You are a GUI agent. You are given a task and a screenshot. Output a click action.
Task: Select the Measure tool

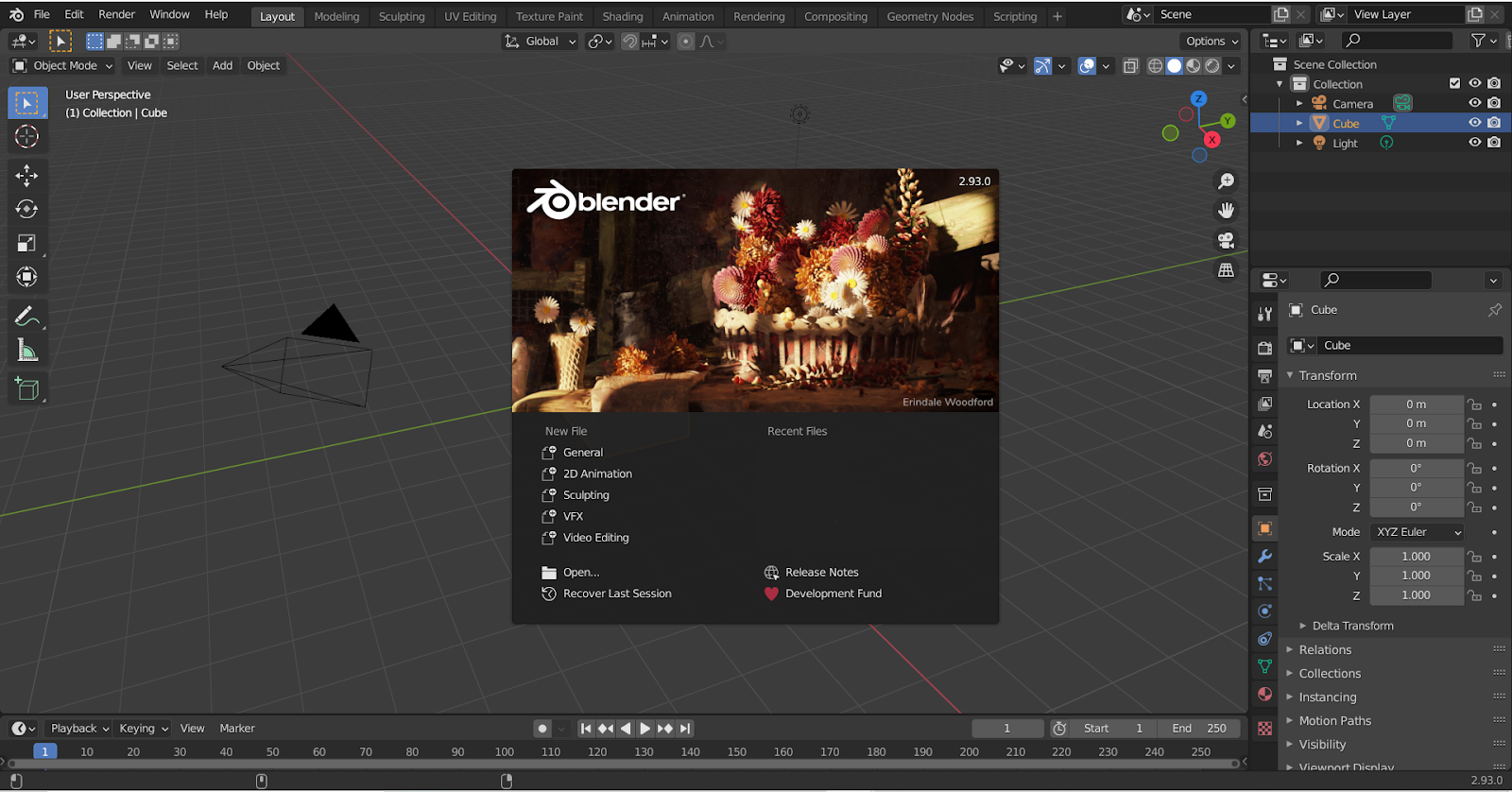[x=27, y=351]
